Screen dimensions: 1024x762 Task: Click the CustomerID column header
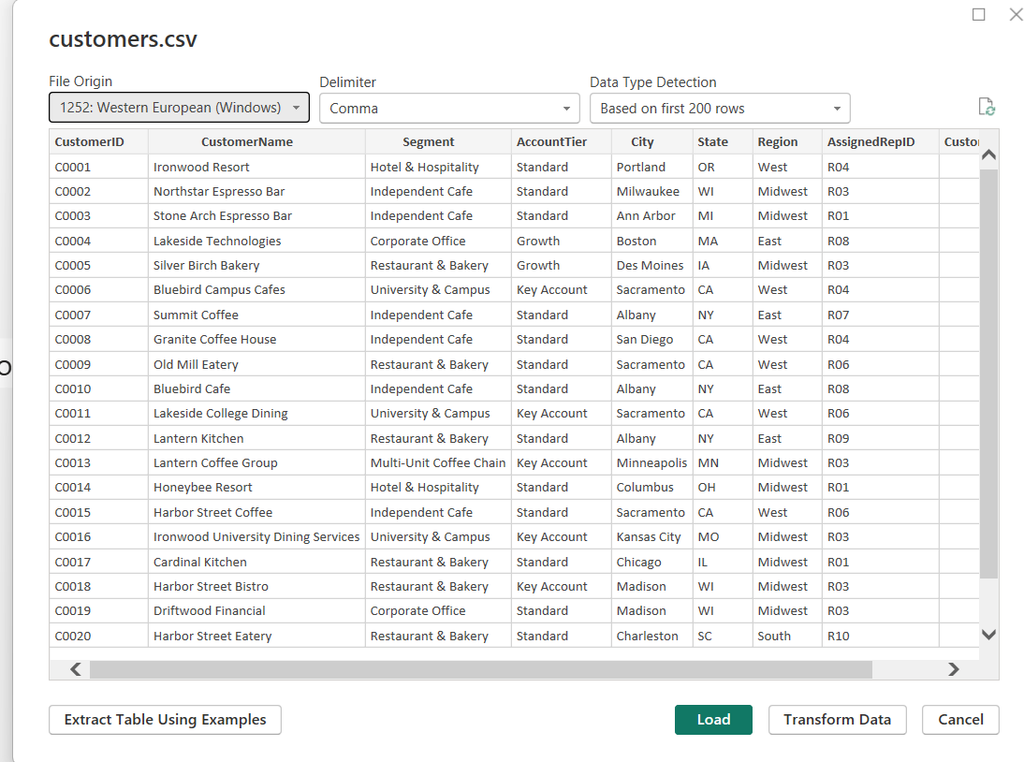click(x=99, y=142)
